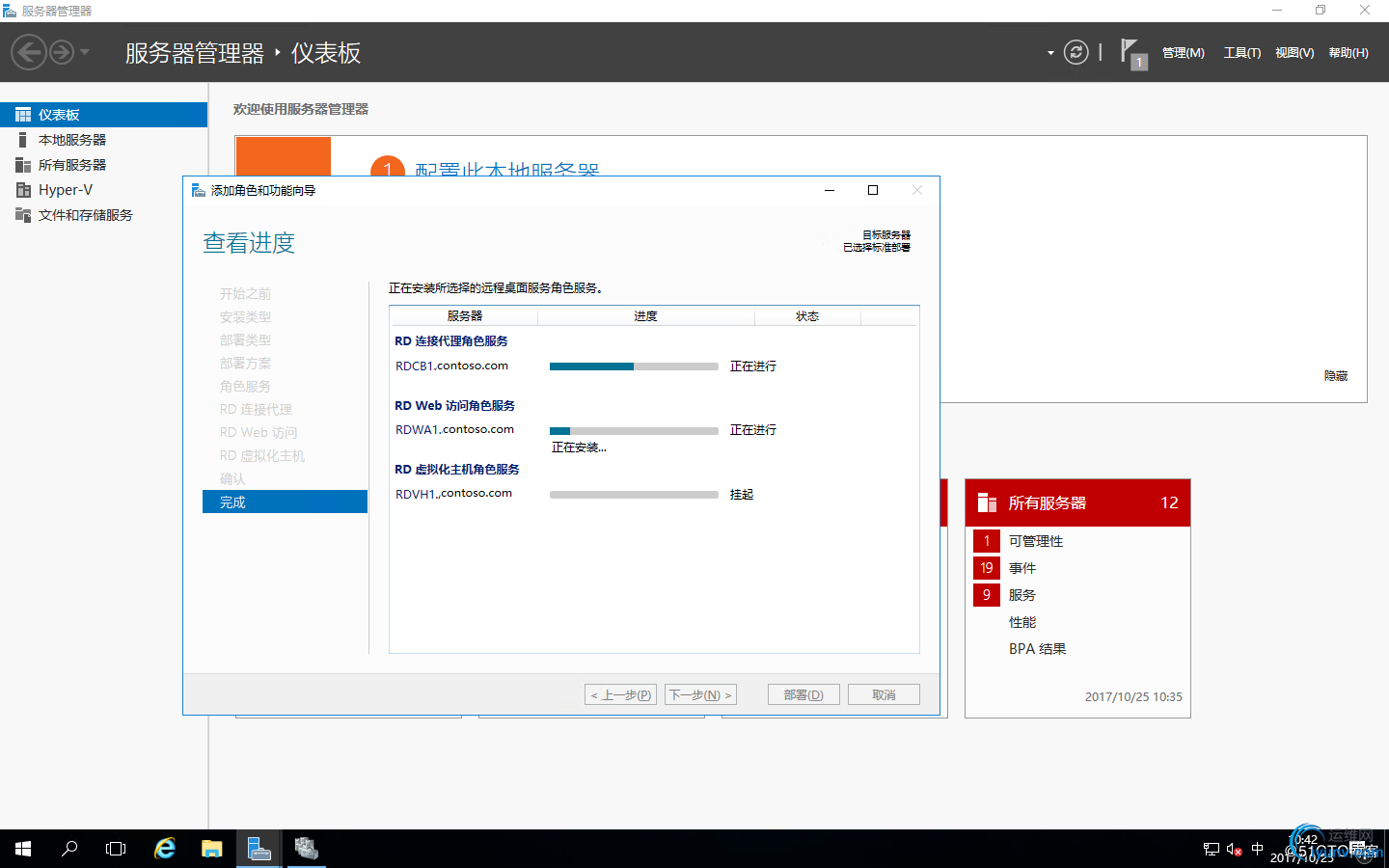Click the taskbar search icon
This screenshot has height=868, width=1389.
point(69,849)
